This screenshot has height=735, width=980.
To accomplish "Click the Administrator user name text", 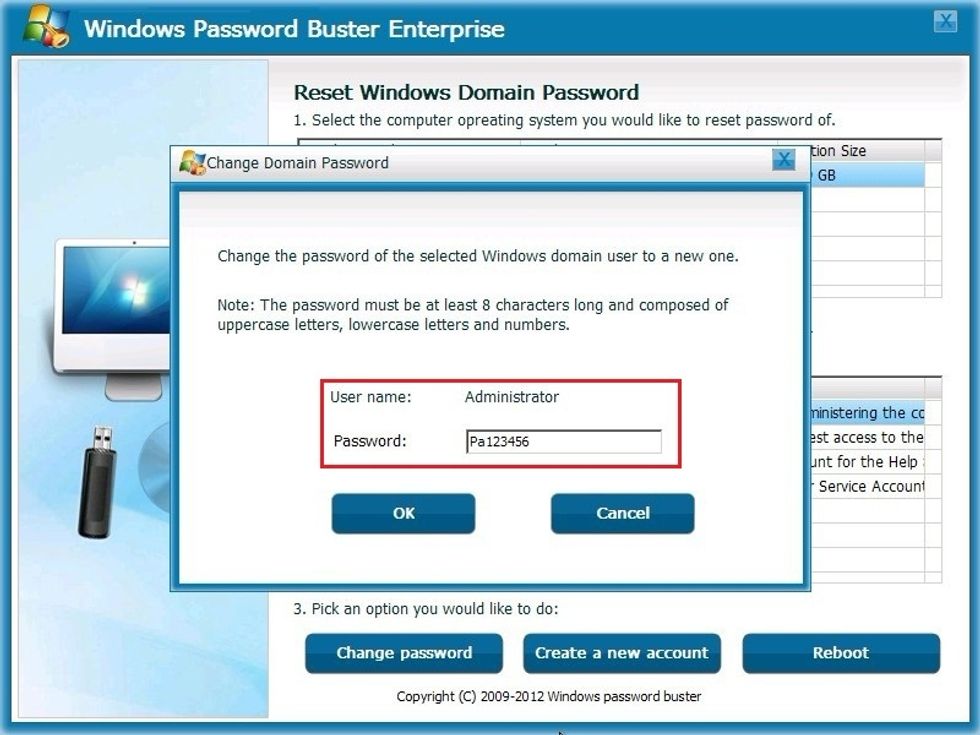I will [512, 397].
